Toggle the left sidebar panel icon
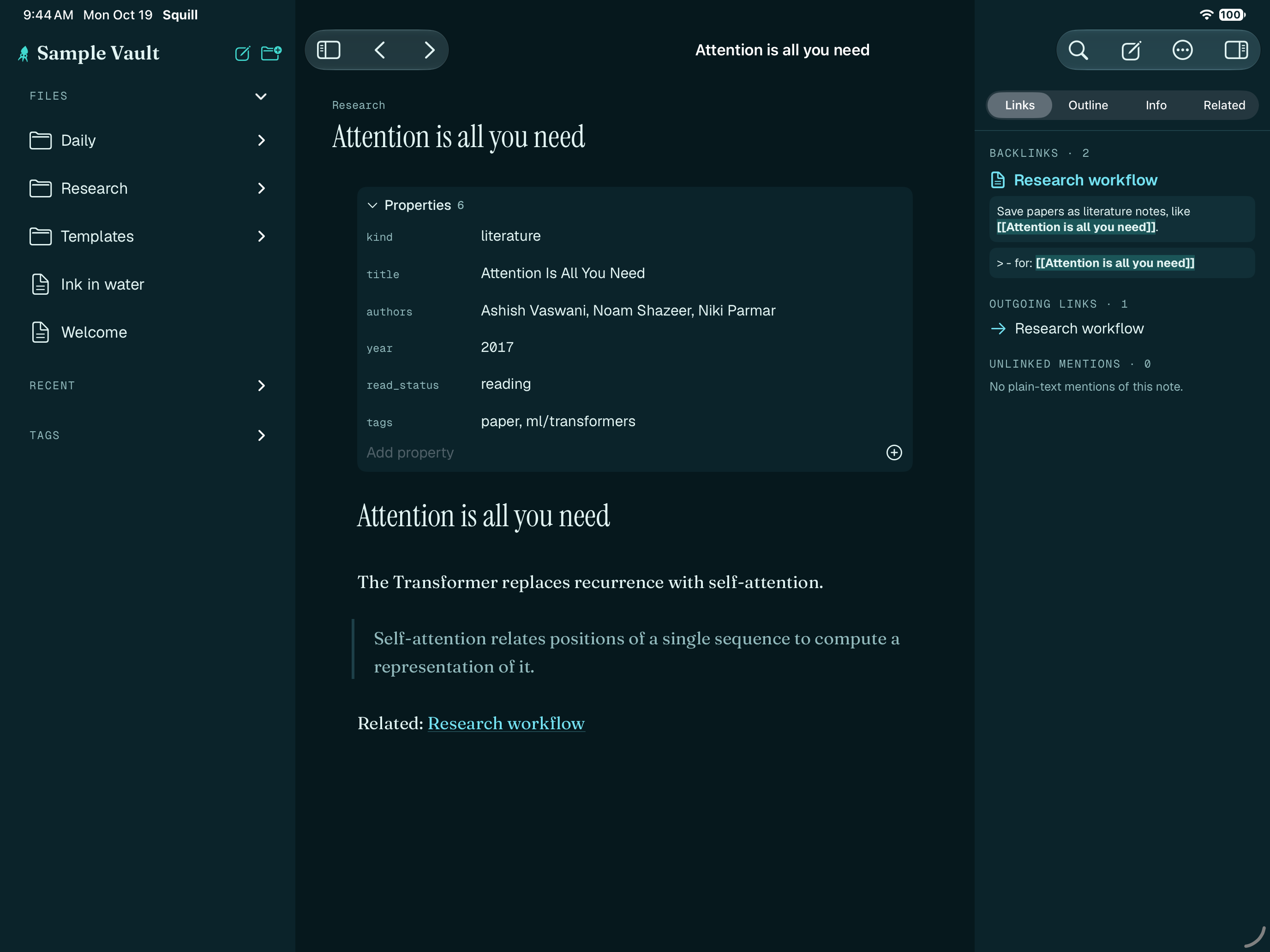 point(329,50)
